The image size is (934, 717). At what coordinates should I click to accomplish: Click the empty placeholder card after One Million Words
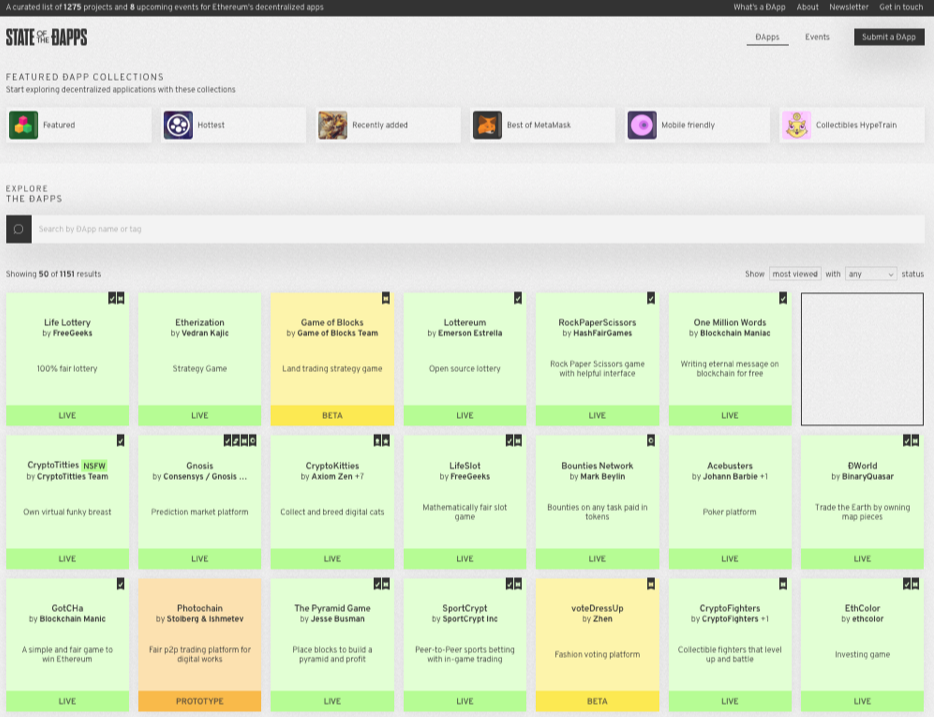point(863,358)
